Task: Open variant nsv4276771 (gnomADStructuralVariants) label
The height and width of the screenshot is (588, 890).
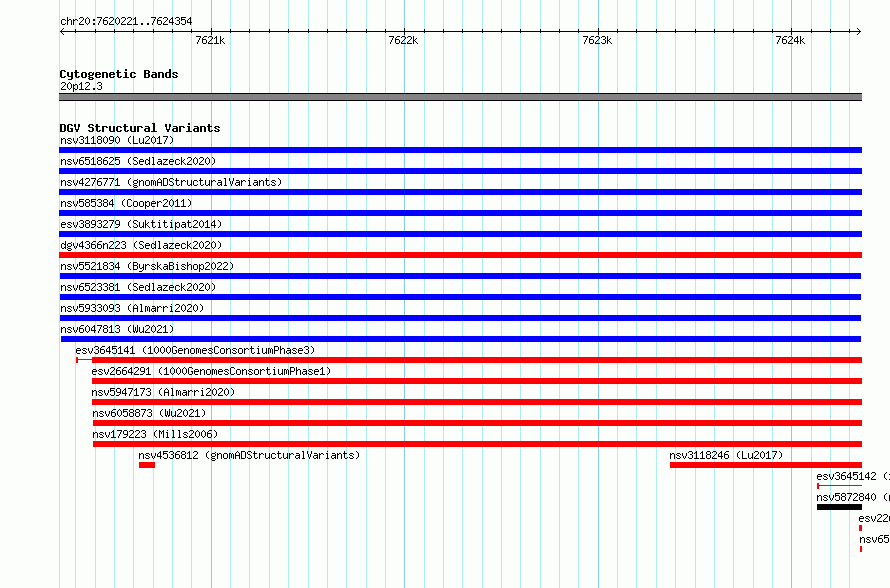Action: click(171, 182)
